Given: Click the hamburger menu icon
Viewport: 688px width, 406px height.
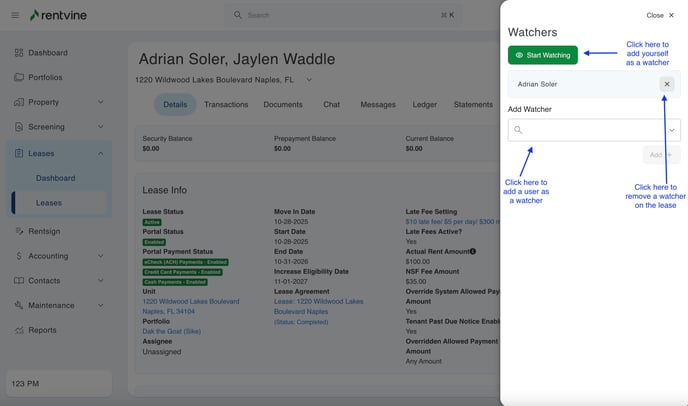Looking at the screenshot, I should point(15,15).
